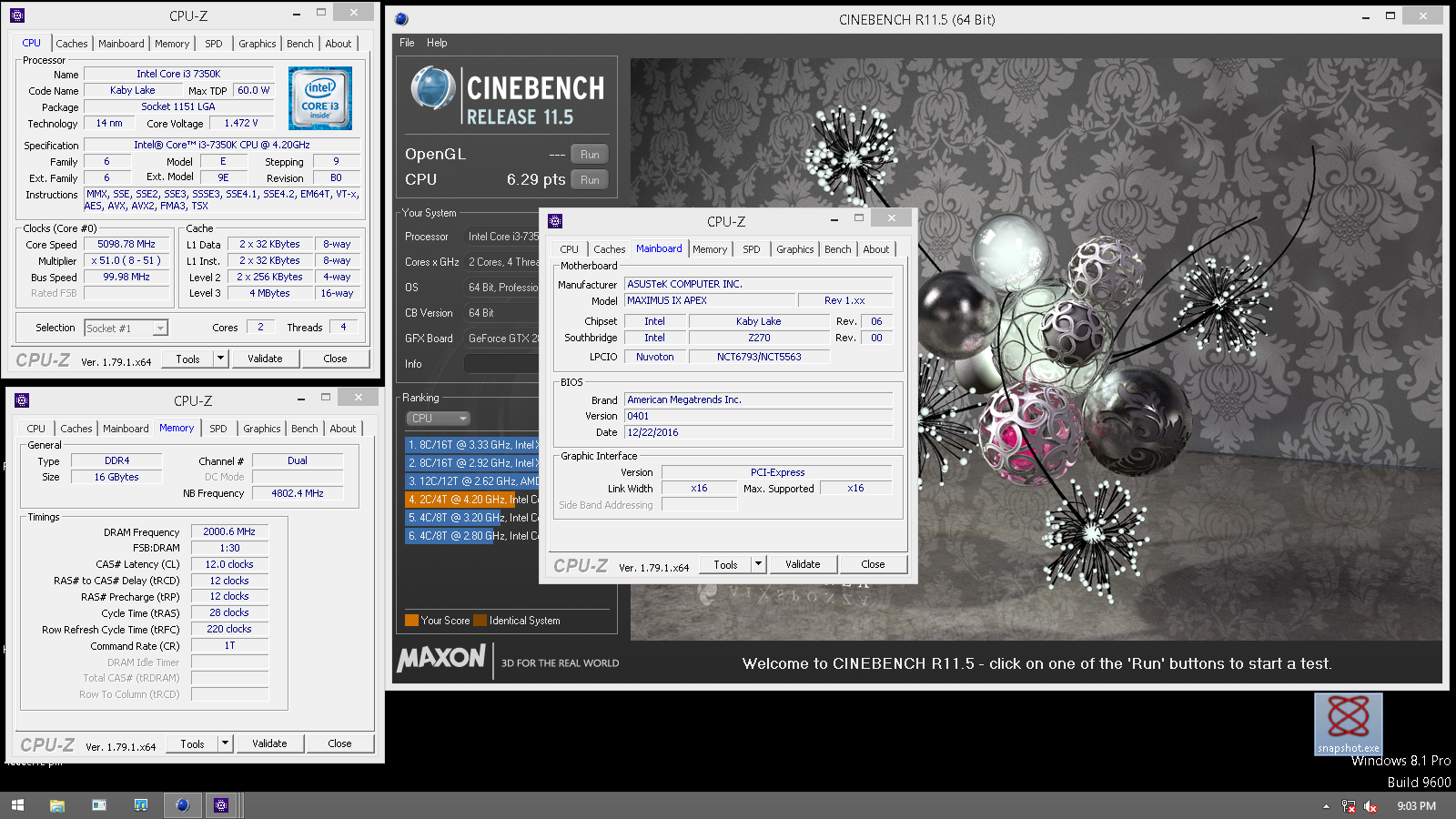Click the Cinebench Info input field

pyautogui.click(x=501, y=364)
